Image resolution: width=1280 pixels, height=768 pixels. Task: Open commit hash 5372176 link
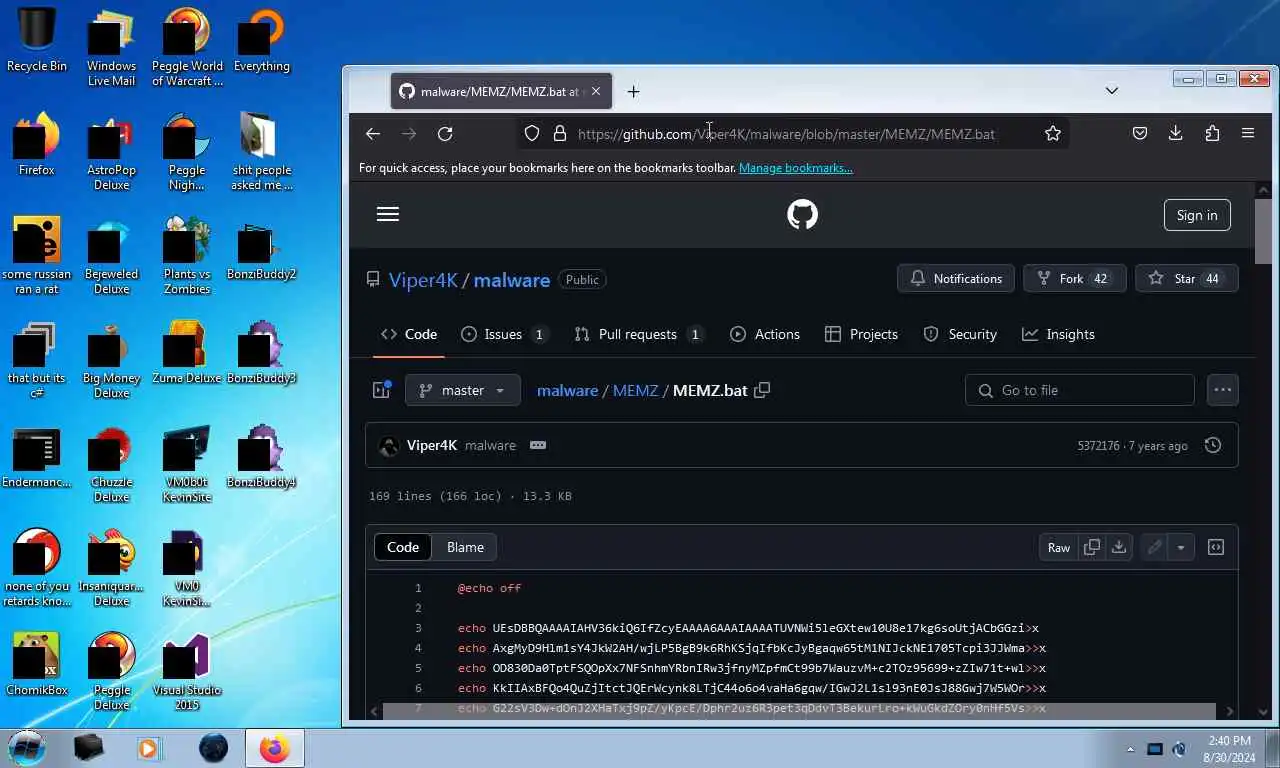coord(1098,446)
